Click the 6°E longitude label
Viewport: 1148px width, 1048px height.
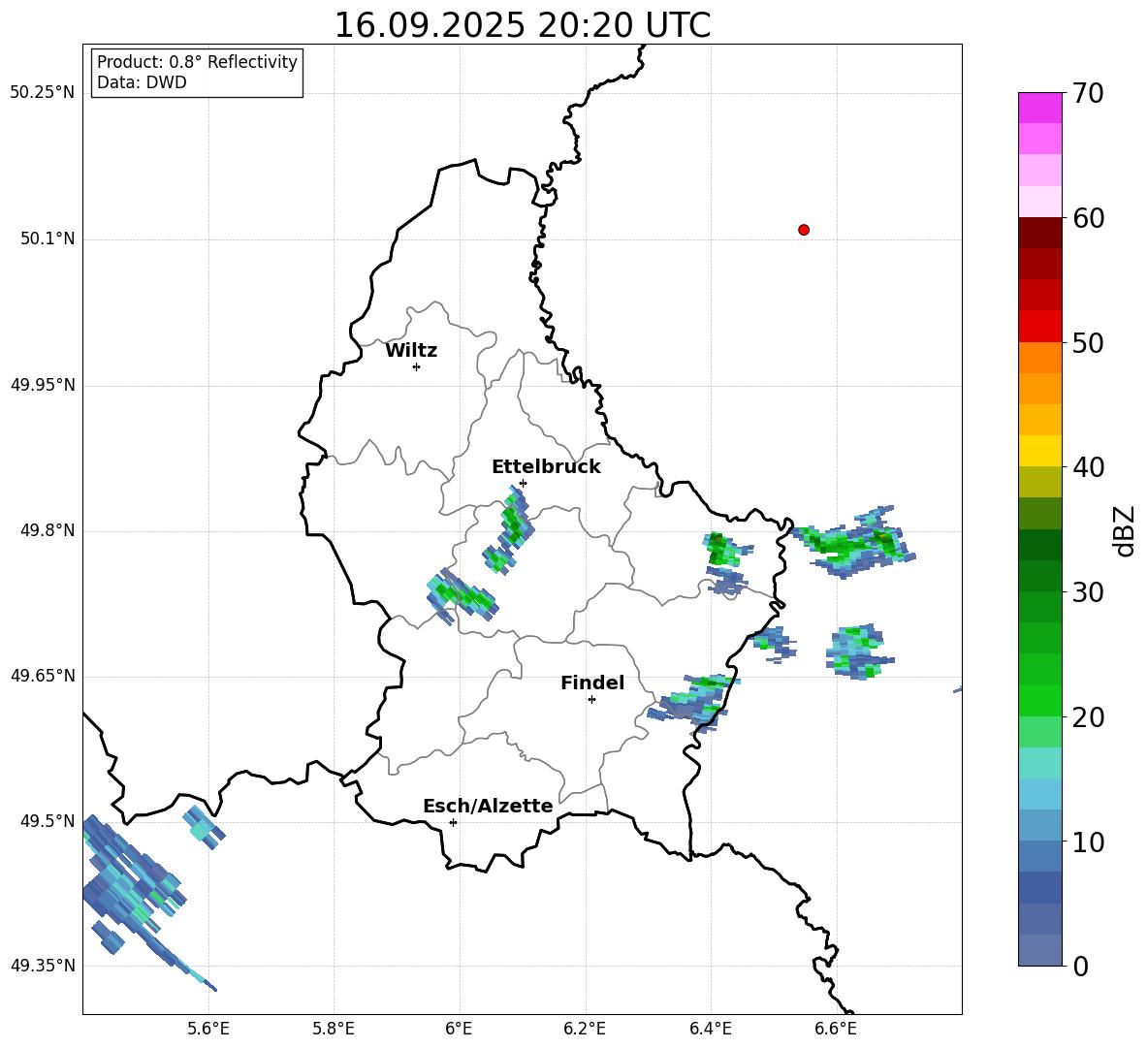point(459,1029)
